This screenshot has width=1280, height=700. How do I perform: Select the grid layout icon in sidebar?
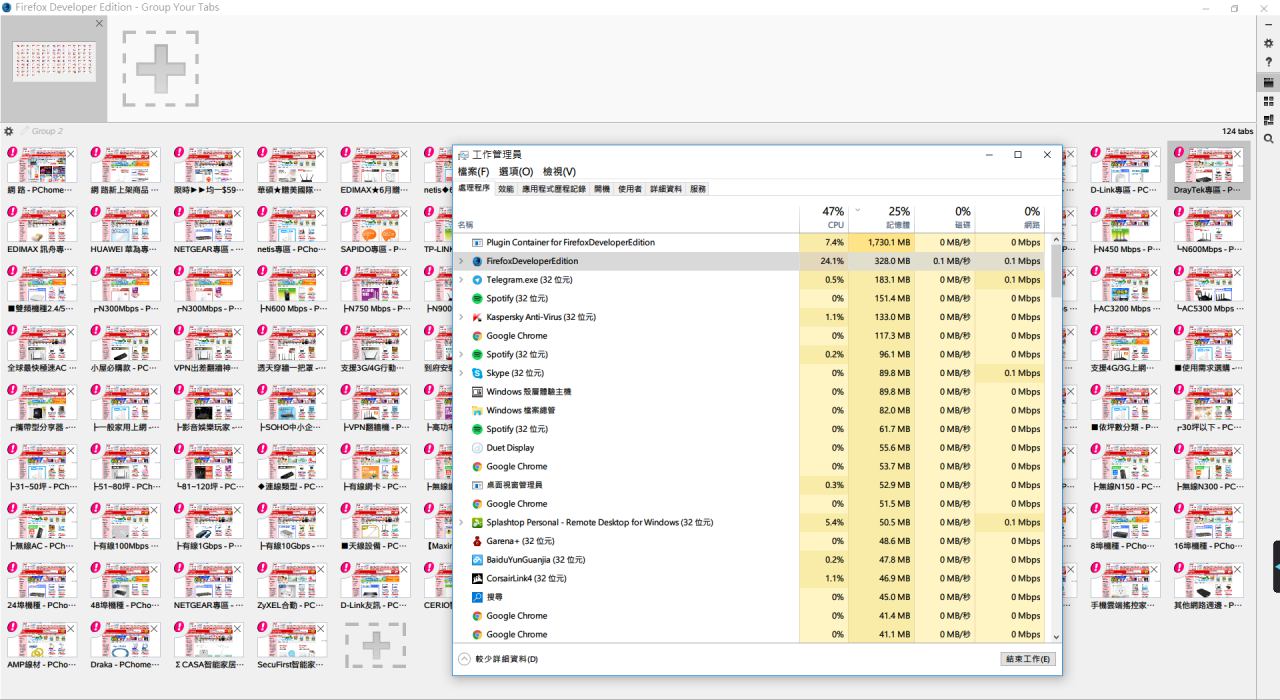[x=1269, y=101]
